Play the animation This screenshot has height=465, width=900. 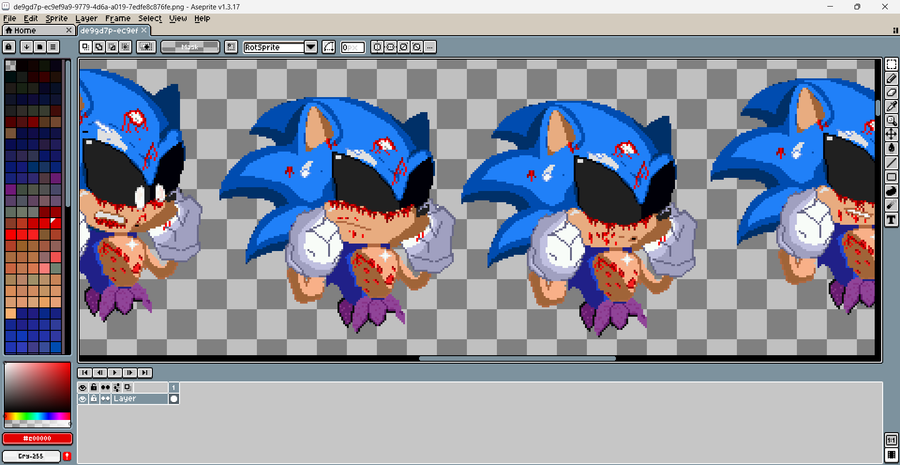pyautogui.click(x=115, y=373)
